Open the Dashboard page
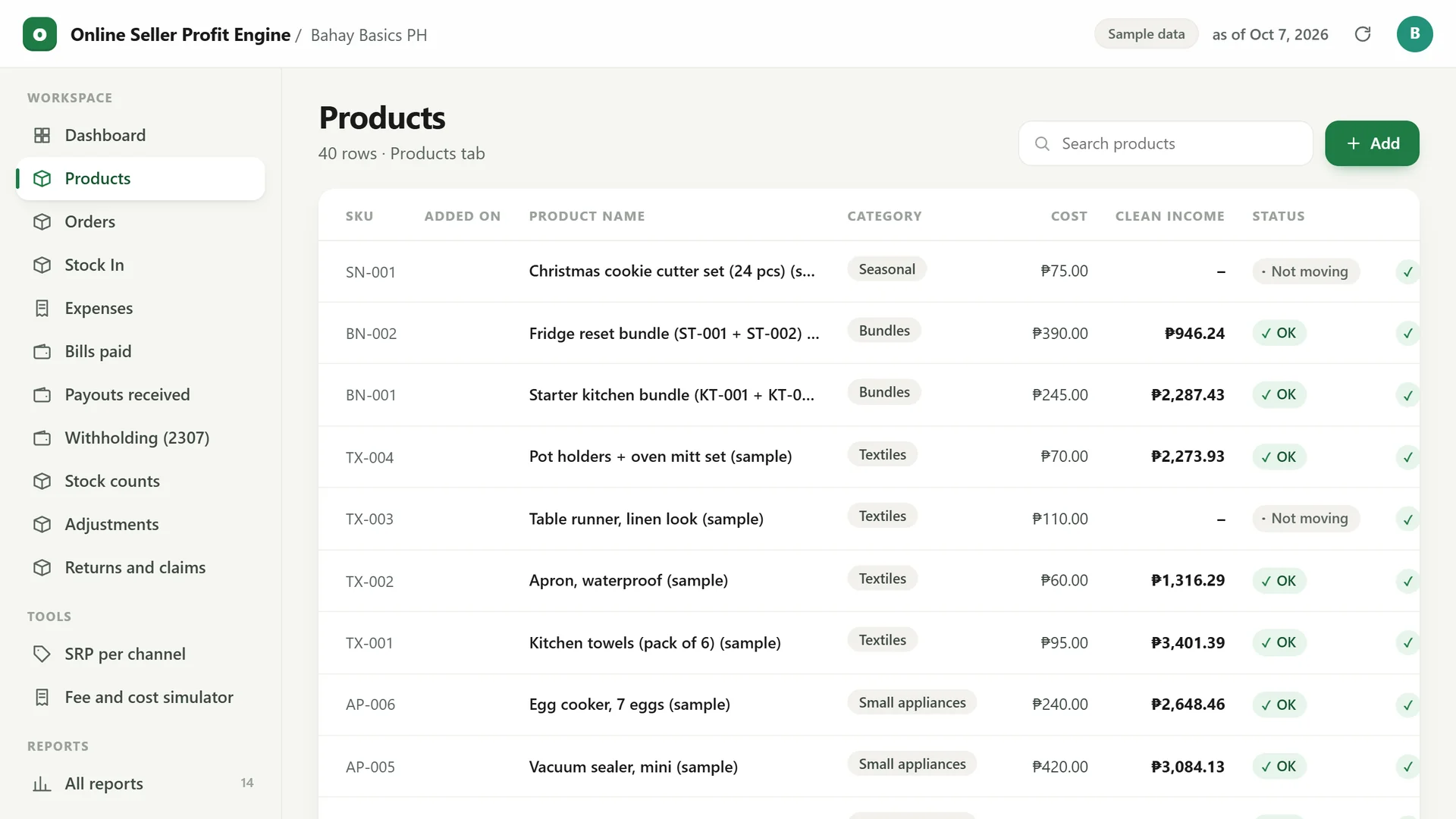Image resolution: width=1456 pixels, height=819 pixels. pyautogui.click(x=140, y=135)
